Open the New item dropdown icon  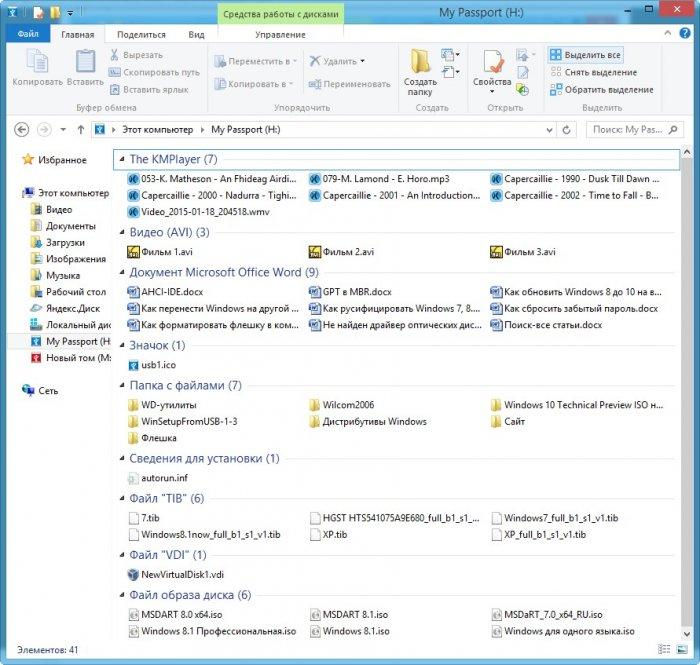tap(450, 54)
